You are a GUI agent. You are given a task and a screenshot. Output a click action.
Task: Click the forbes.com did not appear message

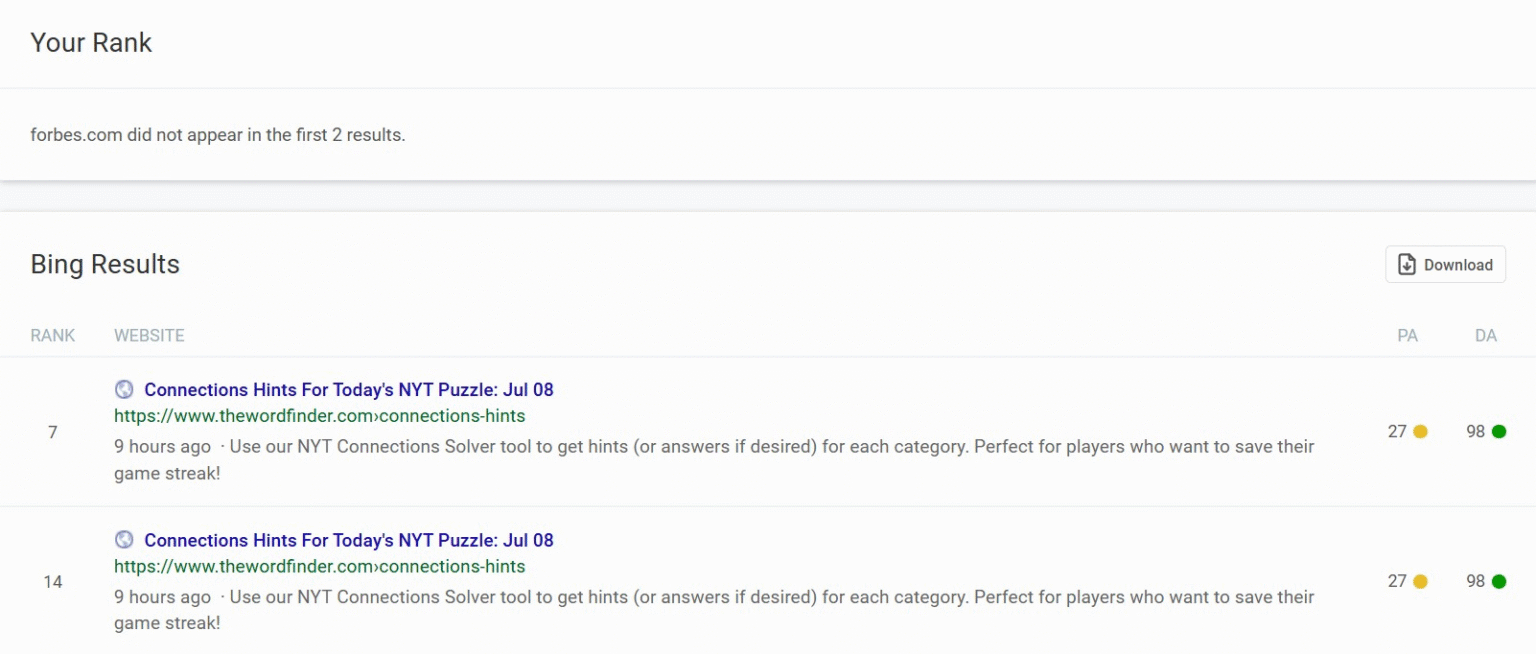[x=218, y=135]
